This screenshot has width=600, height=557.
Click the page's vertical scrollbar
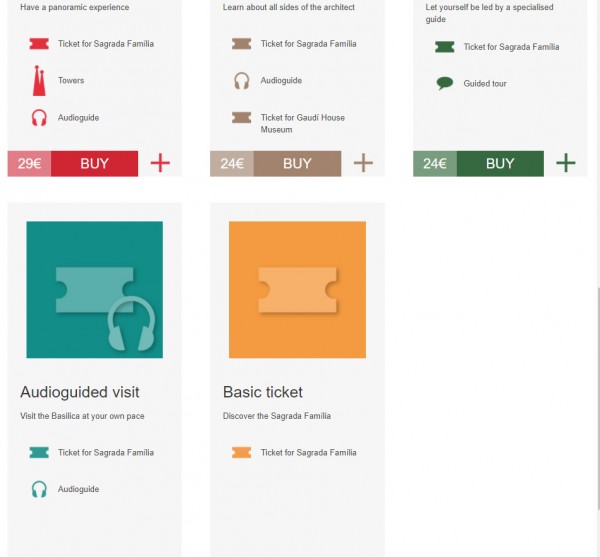(598, 398)
